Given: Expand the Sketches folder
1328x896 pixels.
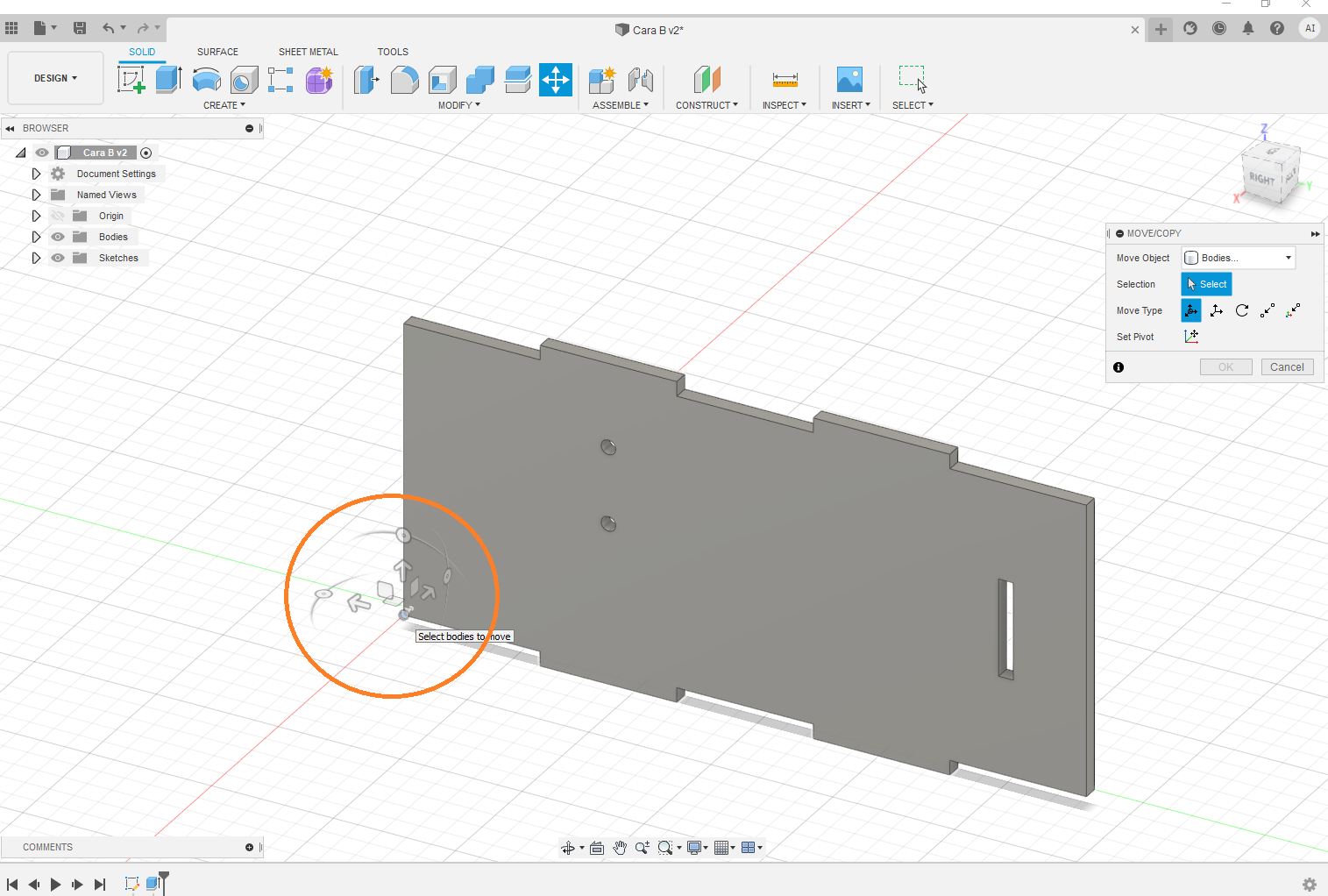Looking at the screenshot, I should (x=36, y=258).
